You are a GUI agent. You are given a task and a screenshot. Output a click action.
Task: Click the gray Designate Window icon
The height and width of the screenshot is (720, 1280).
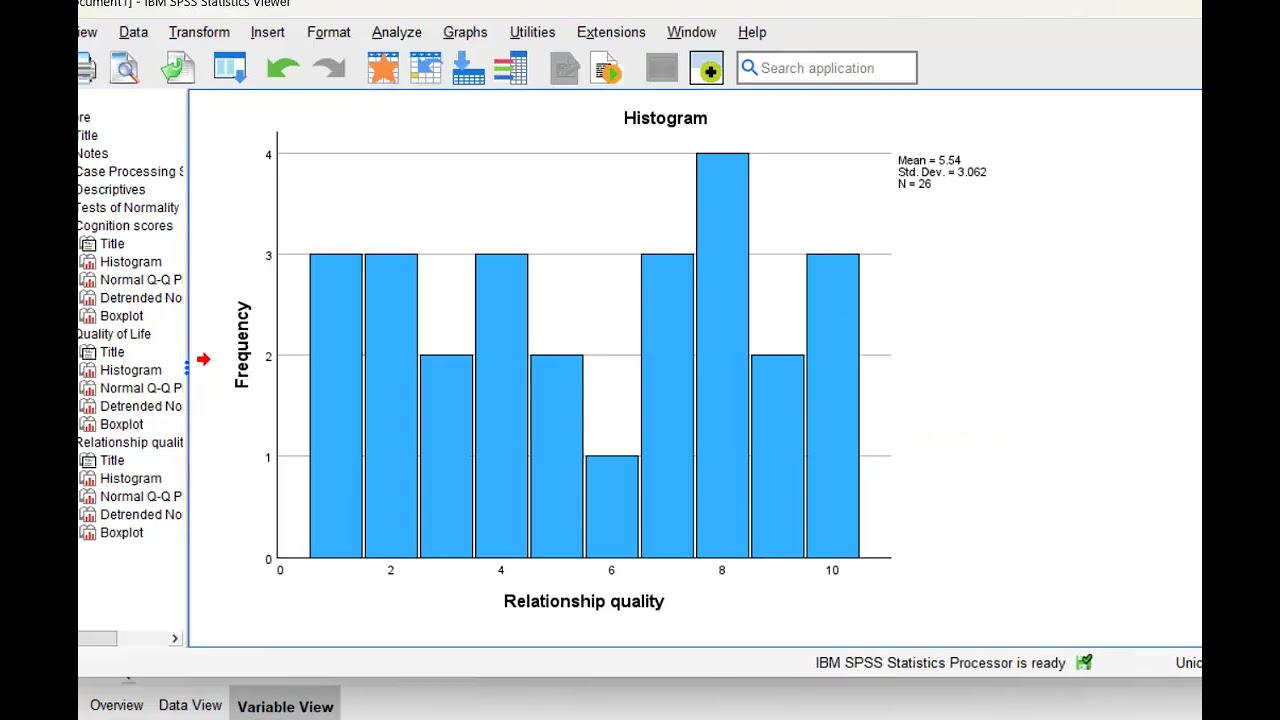662,68
